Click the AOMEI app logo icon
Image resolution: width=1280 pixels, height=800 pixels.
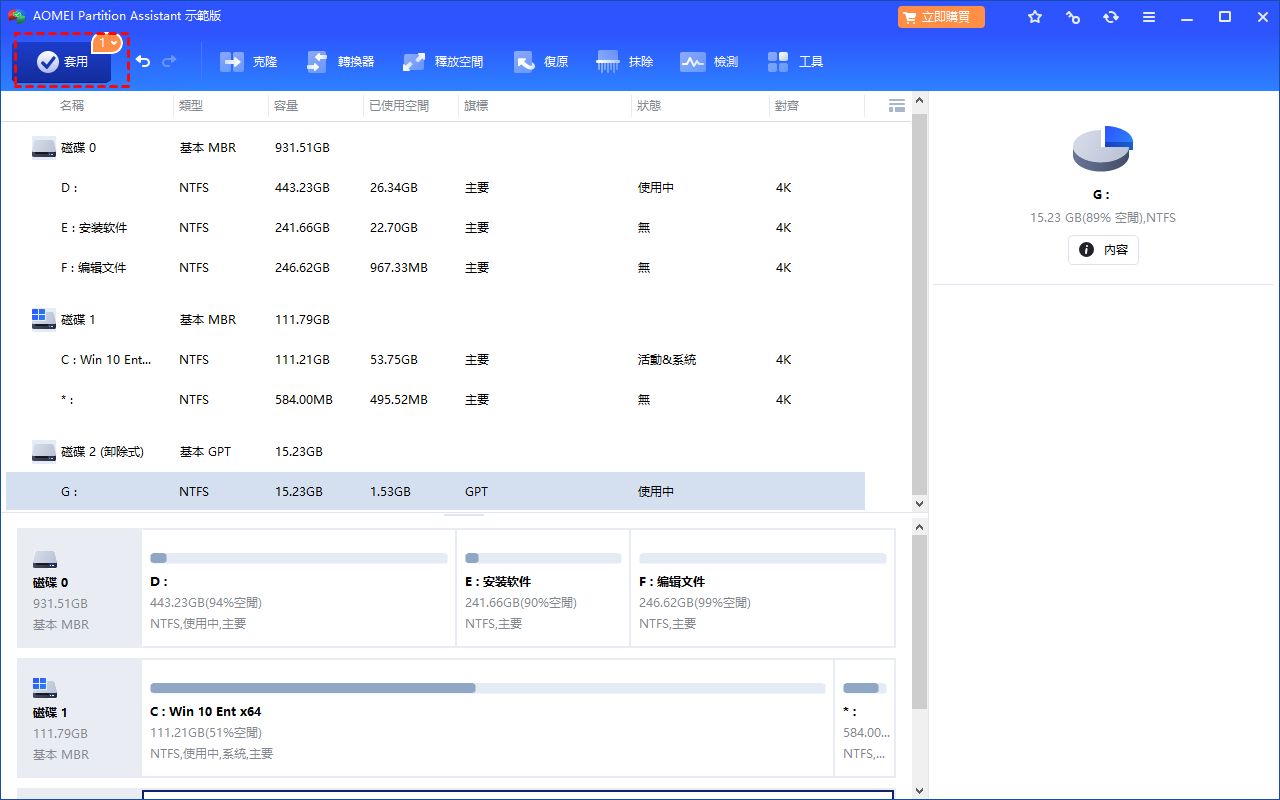(16, 16)
